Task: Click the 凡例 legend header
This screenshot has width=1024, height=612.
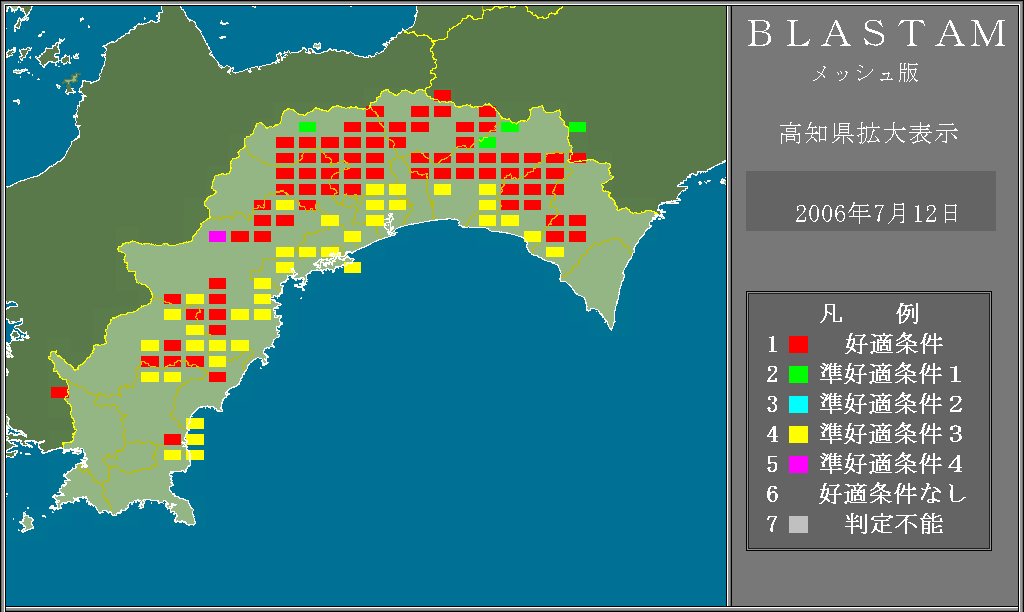Action: click(869, 314)
